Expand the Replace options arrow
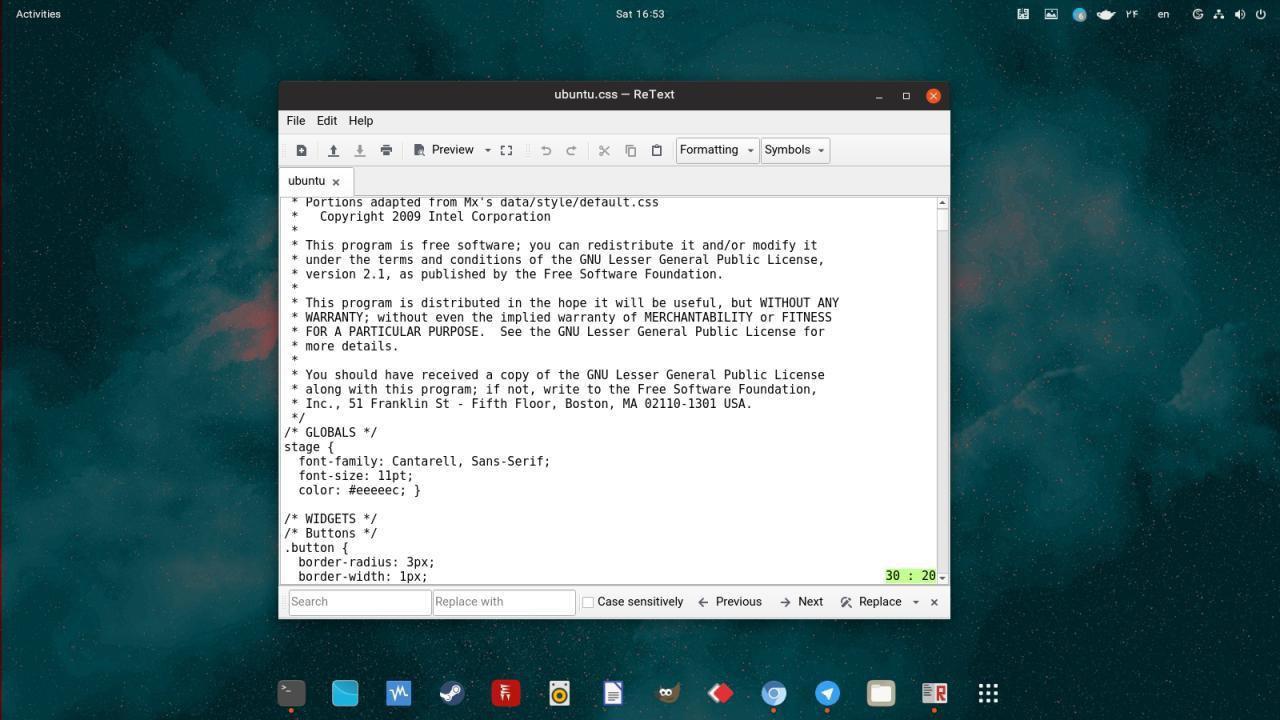Screen dimensions: 1280x720 (x=915, y=602)
